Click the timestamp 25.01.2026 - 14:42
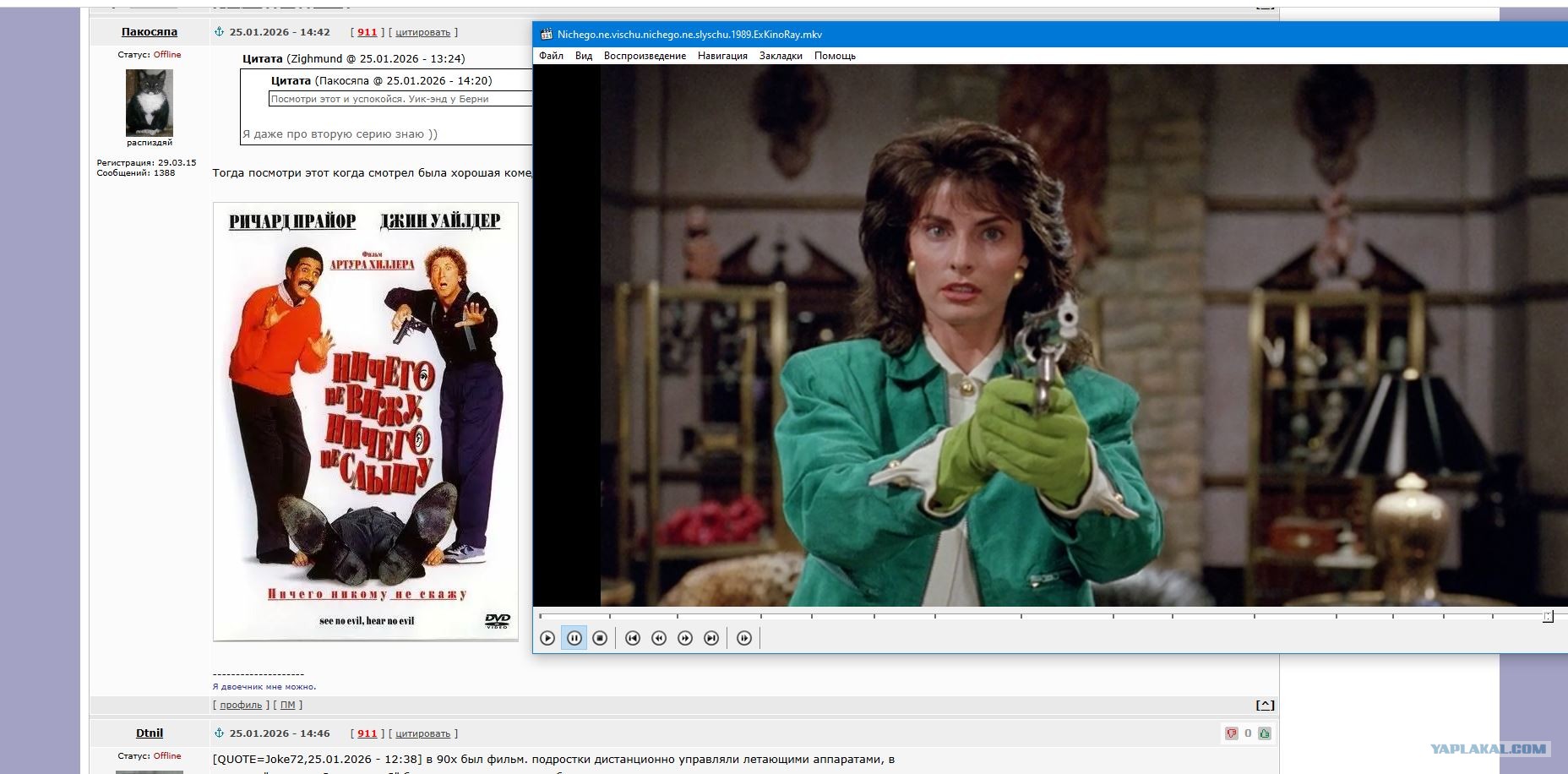This screenshot has width=1568, height=774. tap(280, 32)
